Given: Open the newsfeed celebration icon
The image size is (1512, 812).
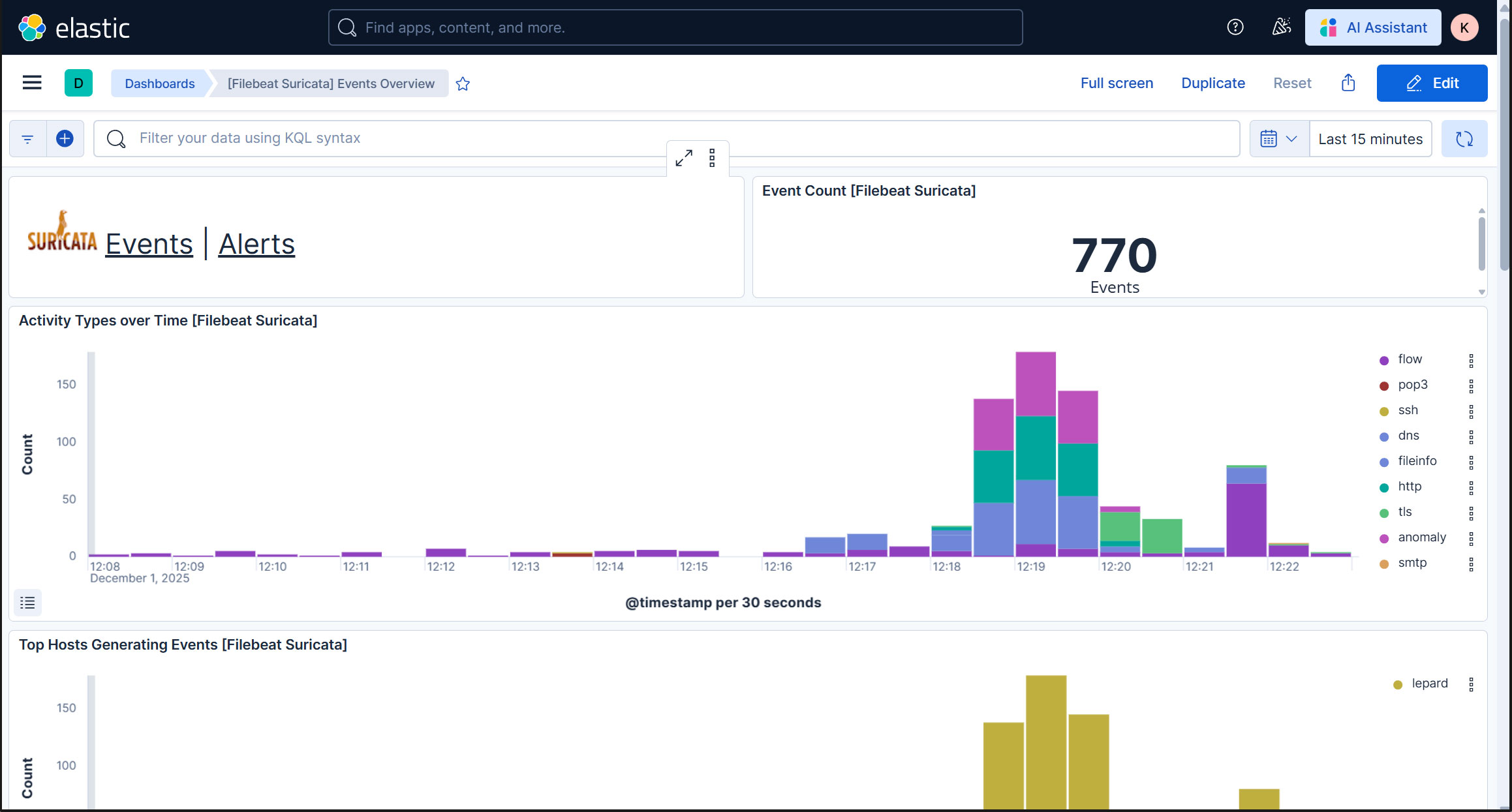Looking at the screenshot, I should tap(1281, 27).
